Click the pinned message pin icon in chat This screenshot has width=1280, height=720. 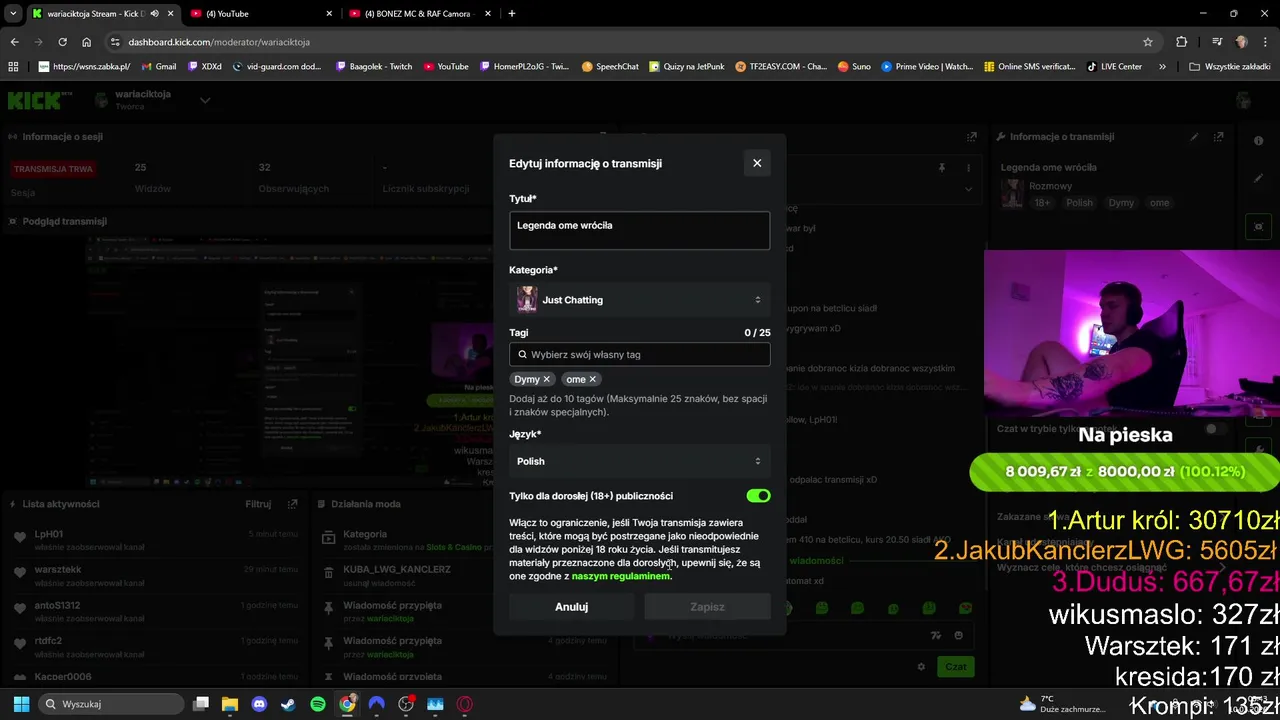[941, 168]
